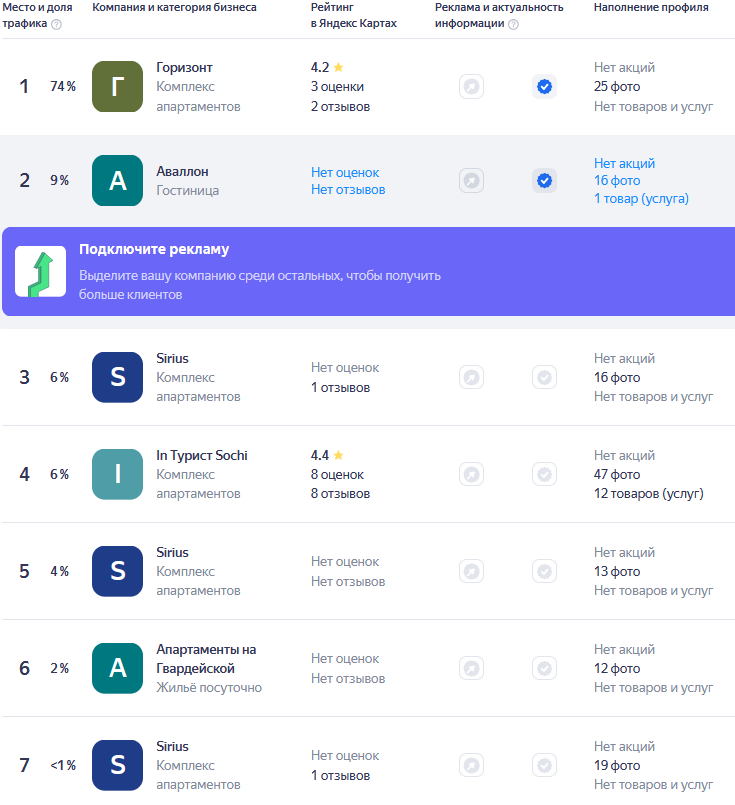Click the olive 'Г' avatar of Горизонт
This screenshot has height=805, width=735.
click(x=118, y=86)
